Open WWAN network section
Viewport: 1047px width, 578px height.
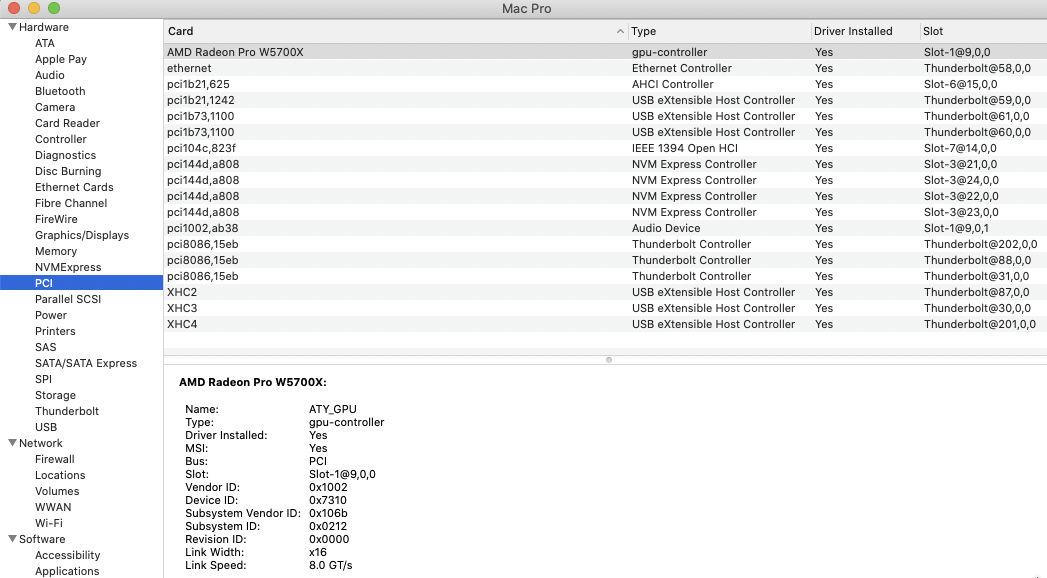pos(53,507)
